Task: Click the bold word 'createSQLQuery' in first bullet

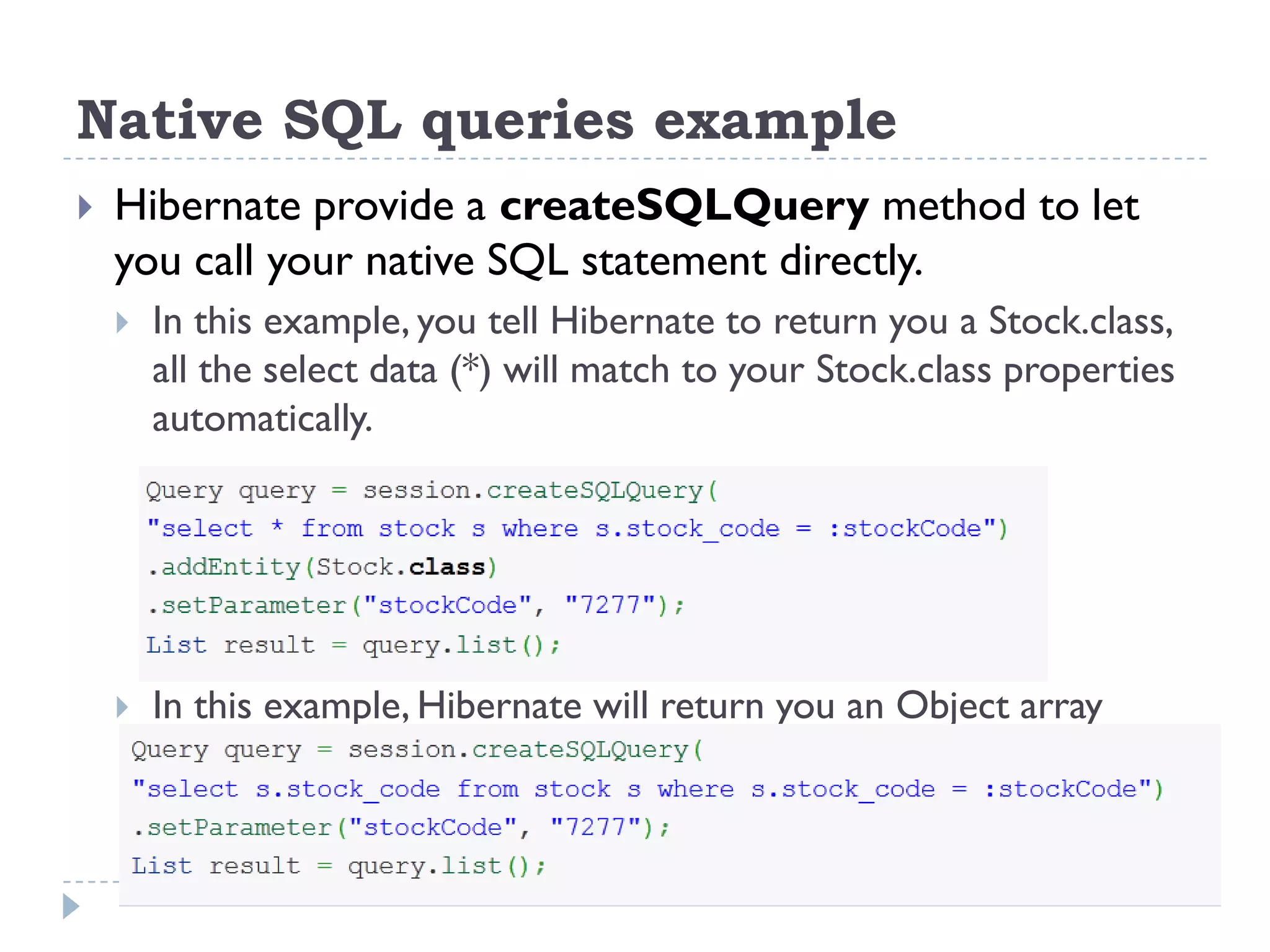Action: point(684,206)
